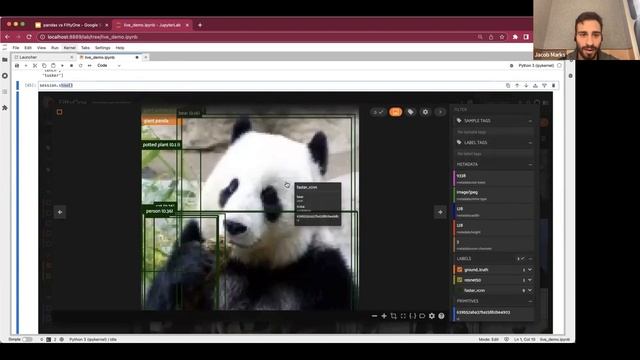
Task: Open viewer help question mark icon
Action: (x=441, y=316)
